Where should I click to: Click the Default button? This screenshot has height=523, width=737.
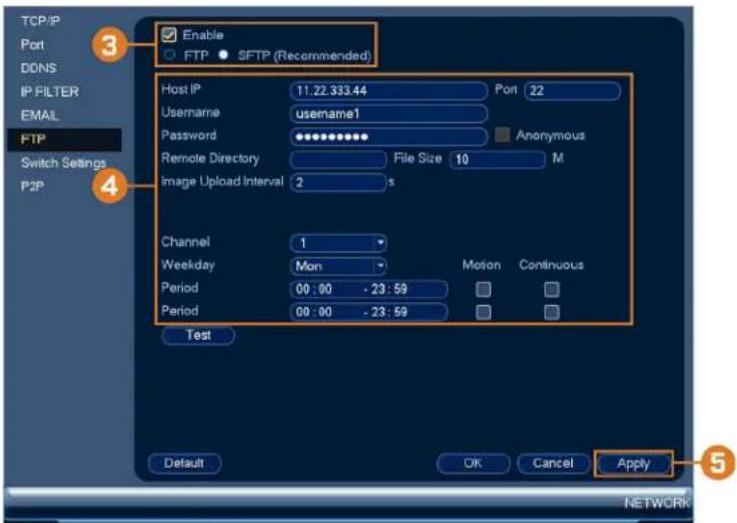(184, 463)
